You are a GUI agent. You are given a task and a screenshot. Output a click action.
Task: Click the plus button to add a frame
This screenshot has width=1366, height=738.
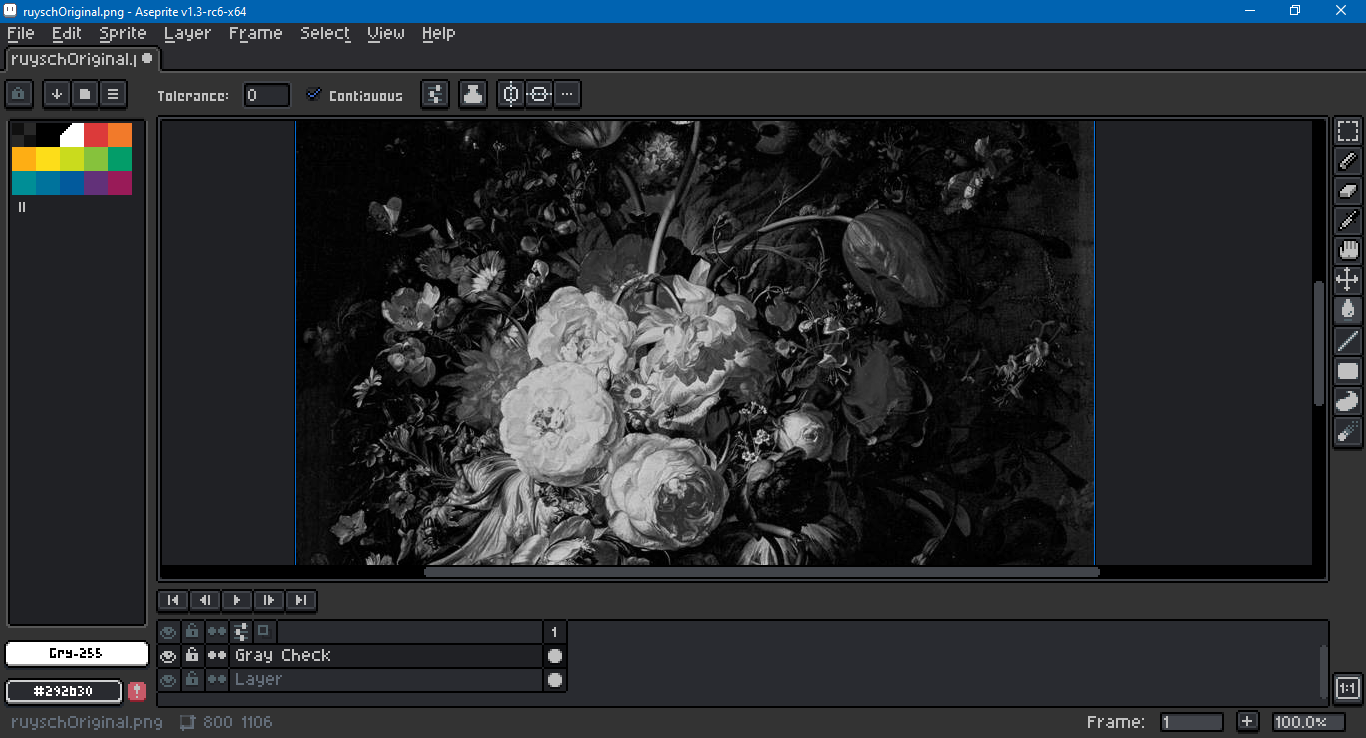(x=1247, y=722)
